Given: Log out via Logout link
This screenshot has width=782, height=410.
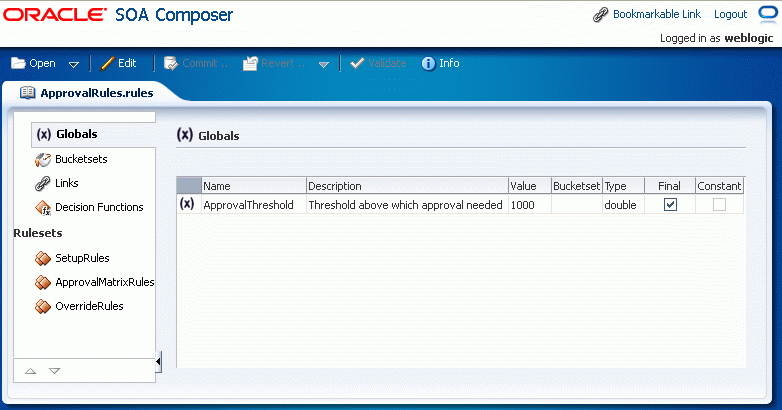Looking at the screenshot, I should [x=730, y=14].
